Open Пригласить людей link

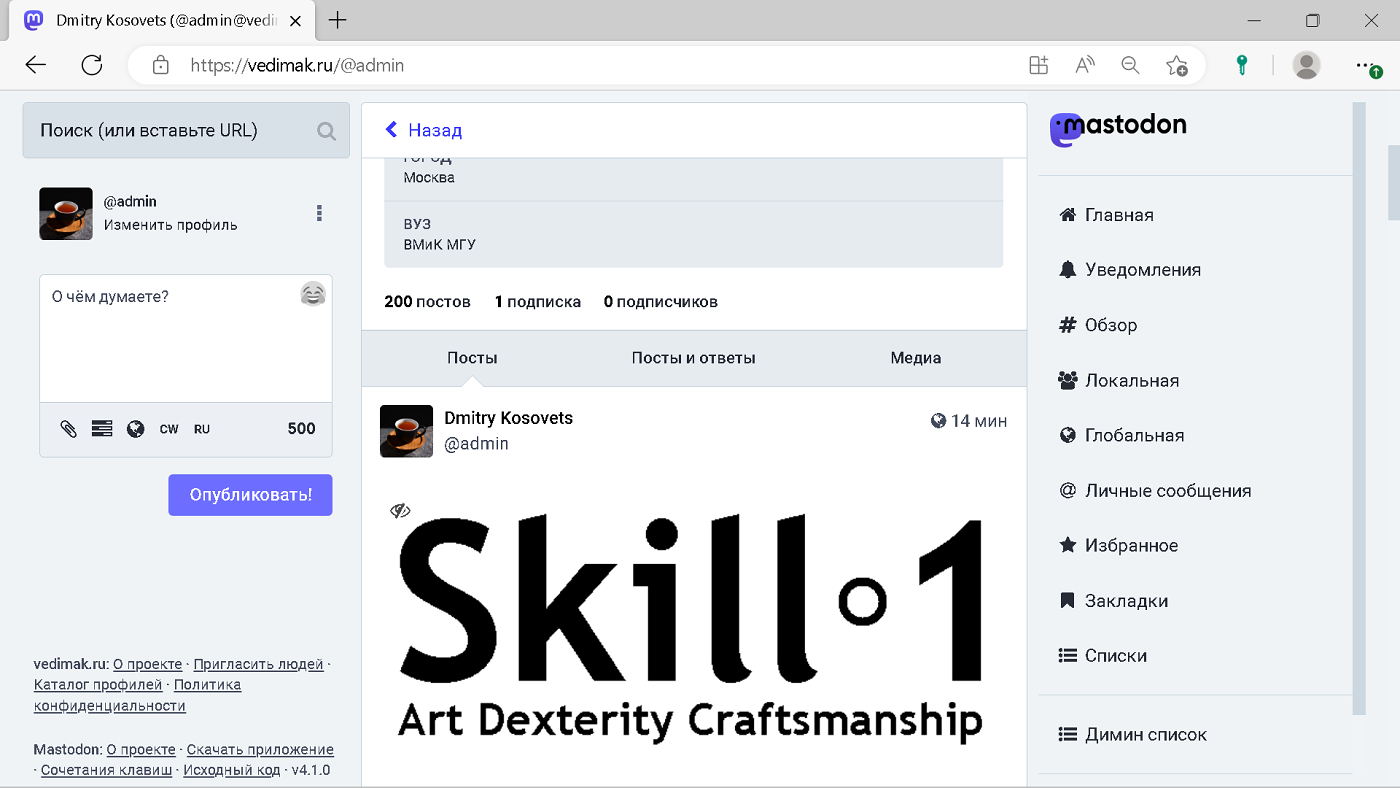coord(259,664)
